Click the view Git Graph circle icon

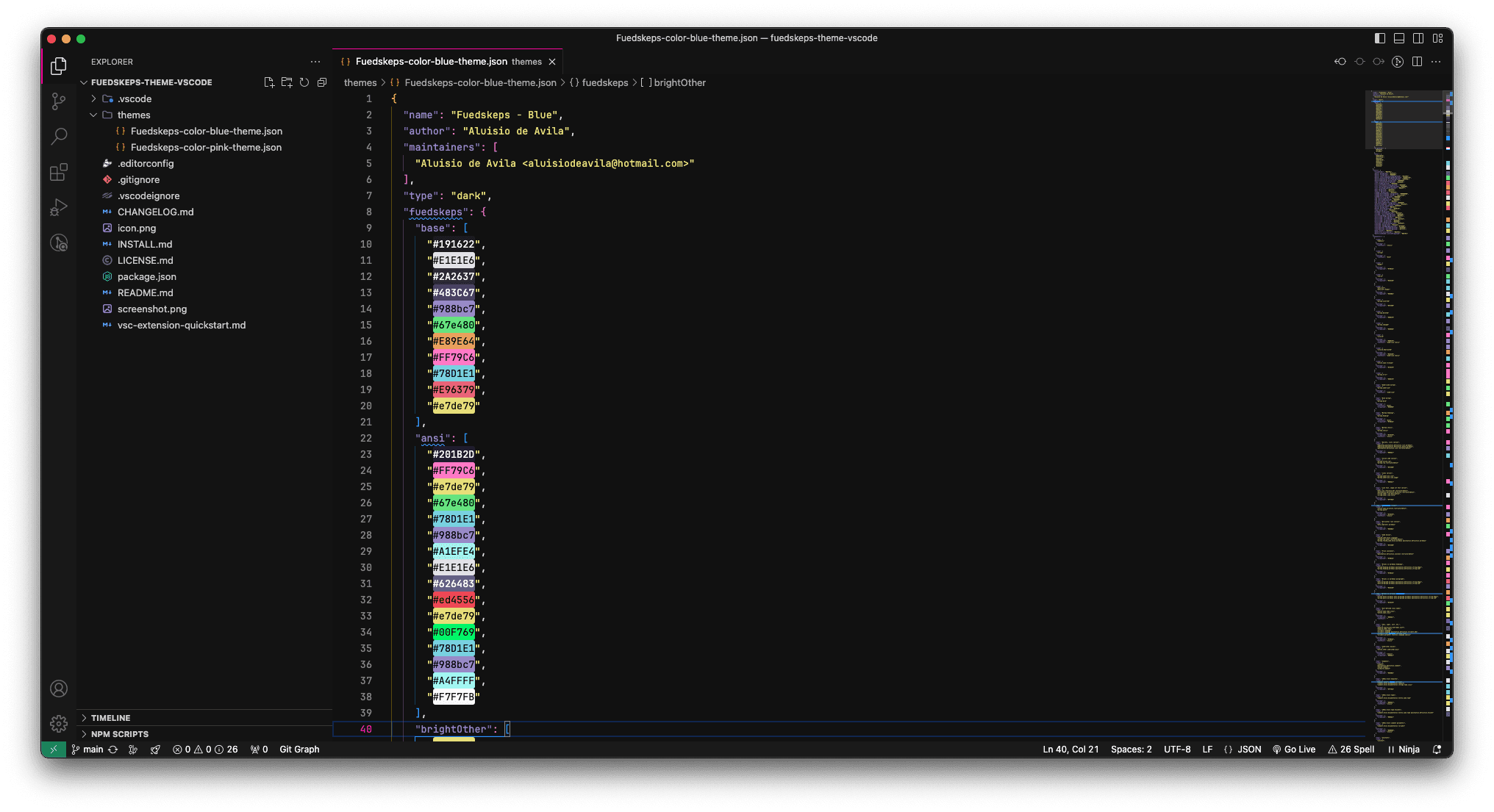pyautogui.click(x=1398, y=62)
